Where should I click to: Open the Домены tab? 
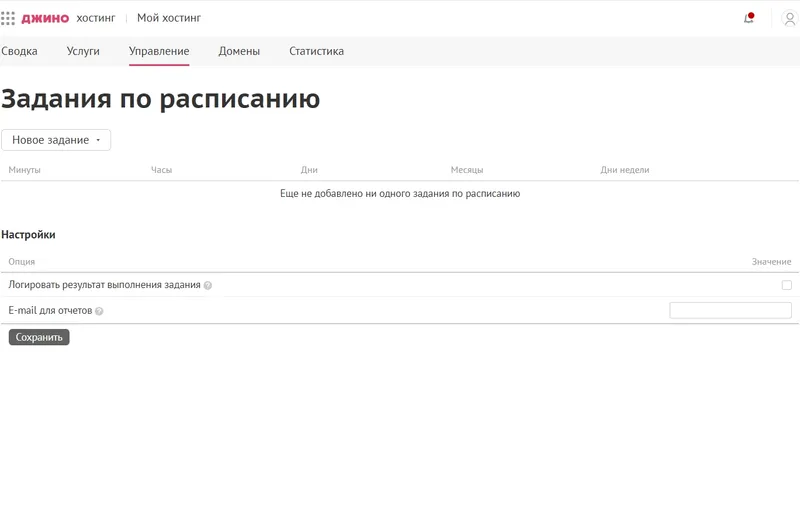(239, 51)
